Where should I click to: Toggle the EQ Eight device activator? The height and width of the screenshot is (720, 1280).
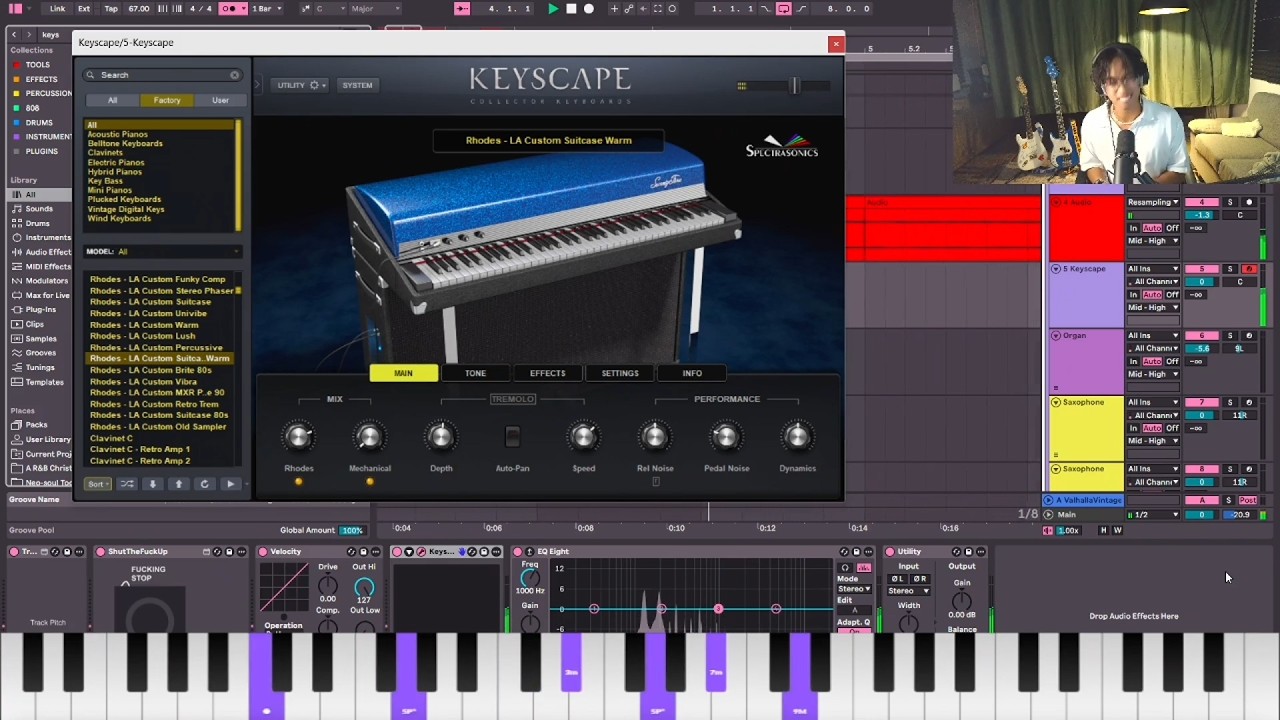pyautogui.click(x=518, y=552)
